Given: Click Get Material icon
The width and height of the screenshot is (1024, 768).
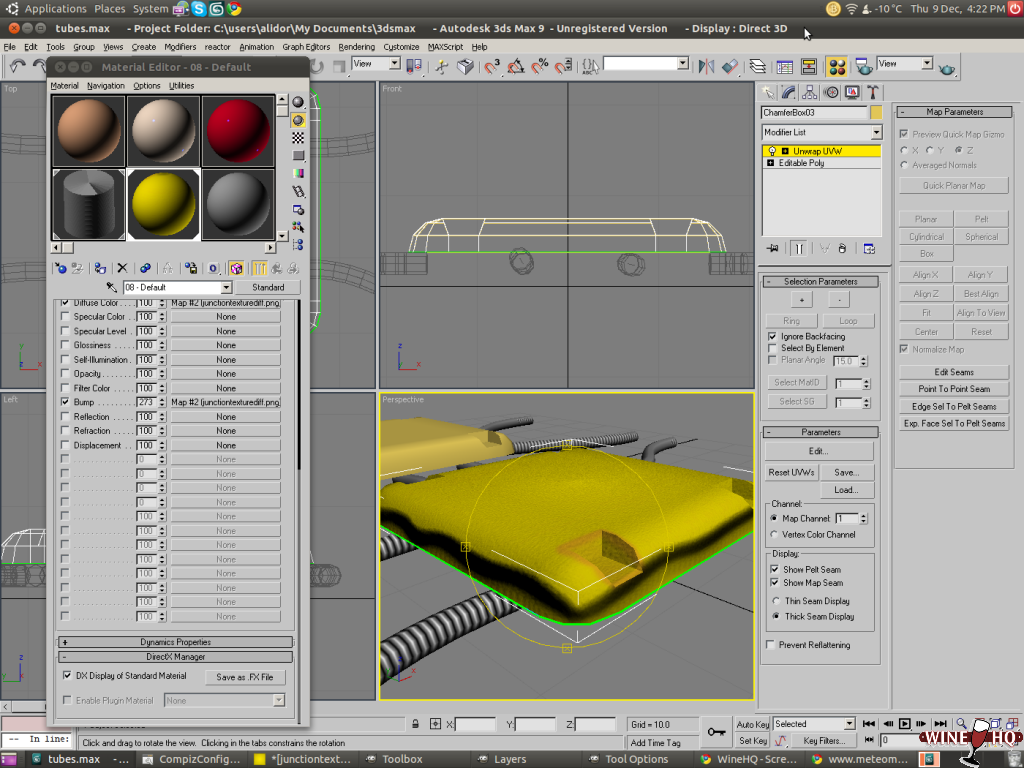Looking at the screenshot, I should coord(61,268).
